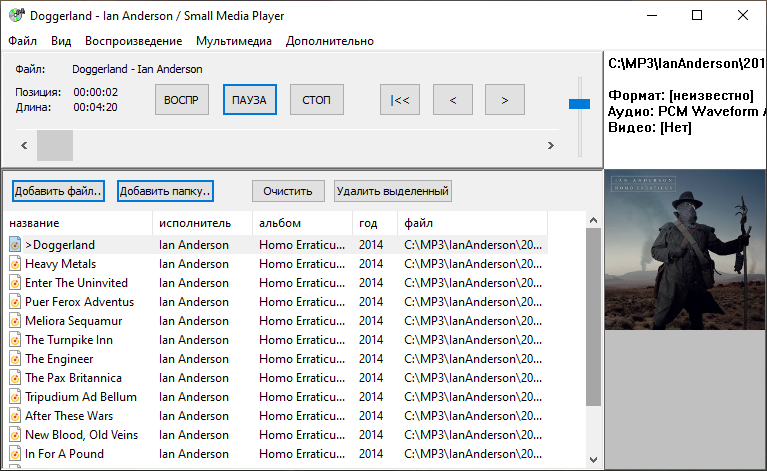
Task: Click the Homo Erraticus album cover thumbnail
Action: pos(685,250)
